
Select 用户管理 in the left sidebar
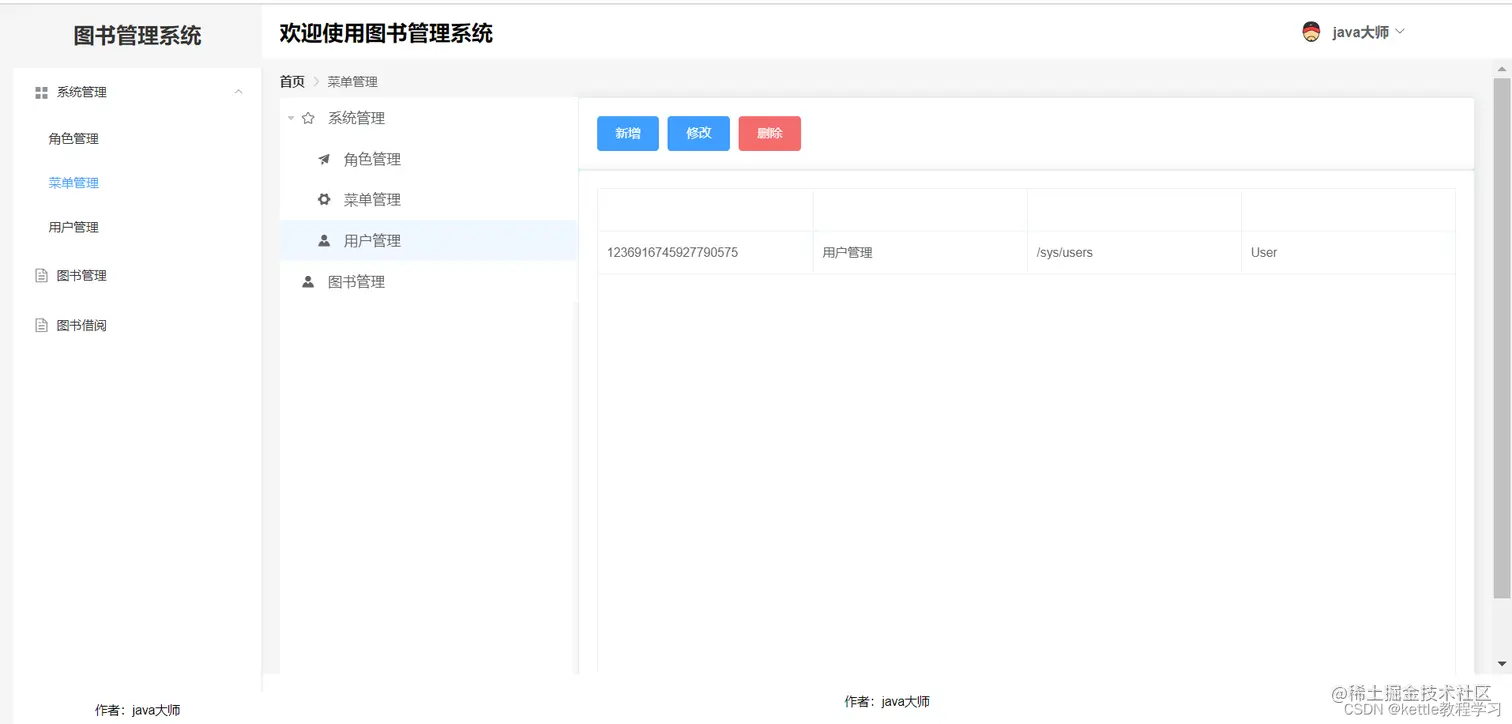tap(73, 226)
